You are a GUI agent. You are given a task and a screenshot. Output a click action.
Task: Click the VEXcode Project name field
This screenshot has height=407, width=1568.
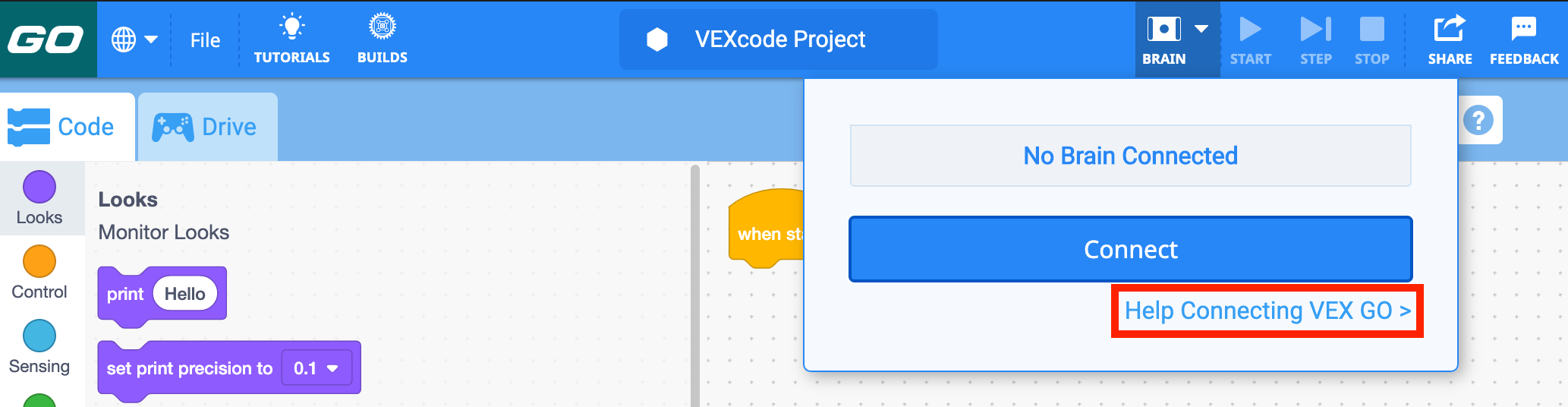[779, 39]
